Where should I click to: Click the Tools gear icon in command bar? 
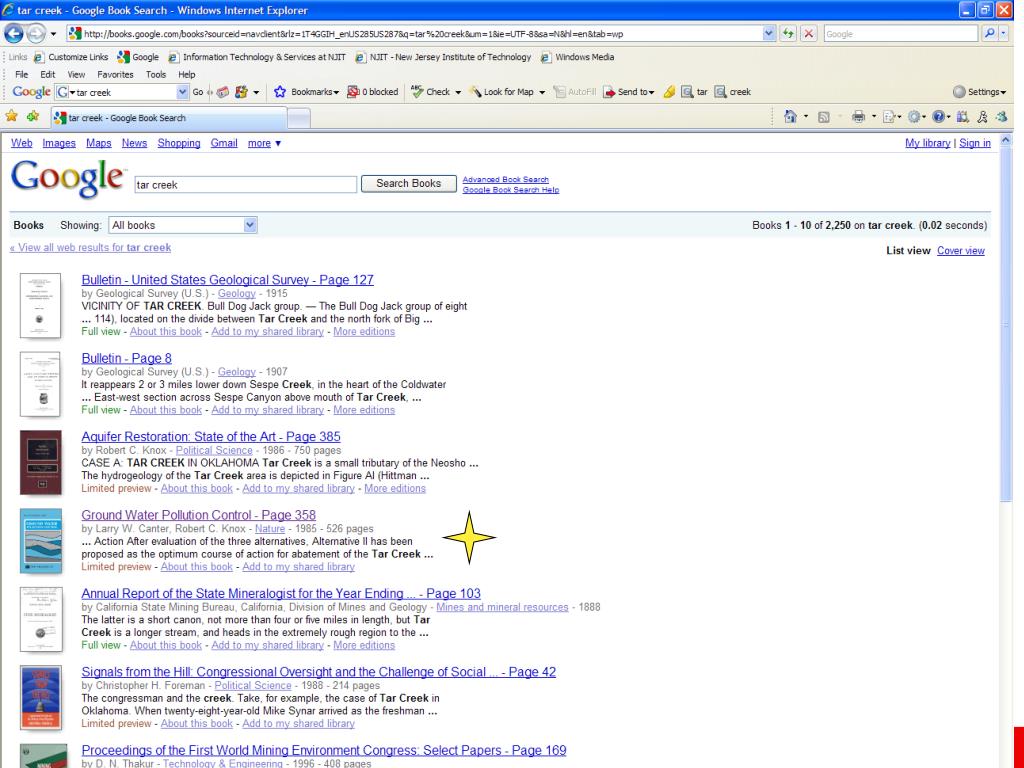(x=914, y=117)
